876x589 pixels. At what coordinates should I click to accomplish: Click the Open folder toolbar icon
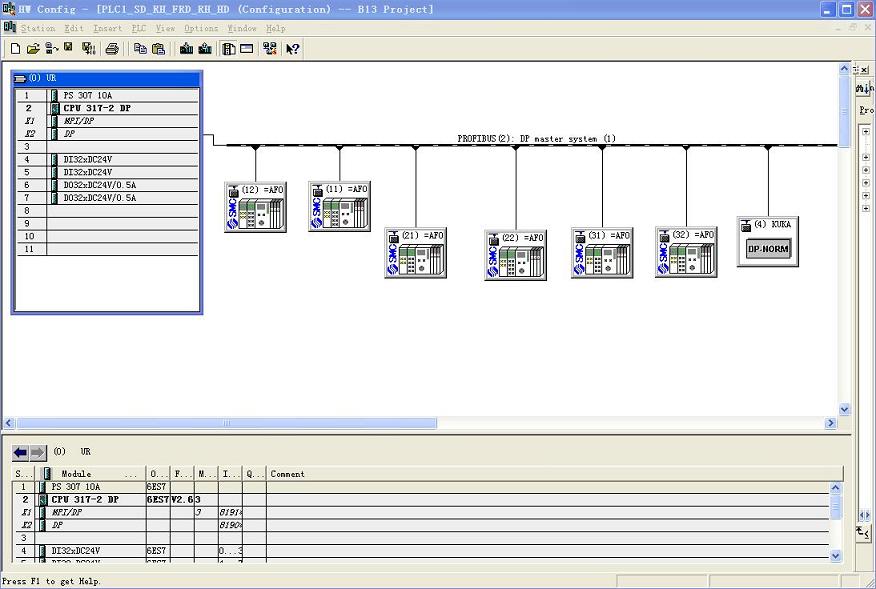click(33, 48)
